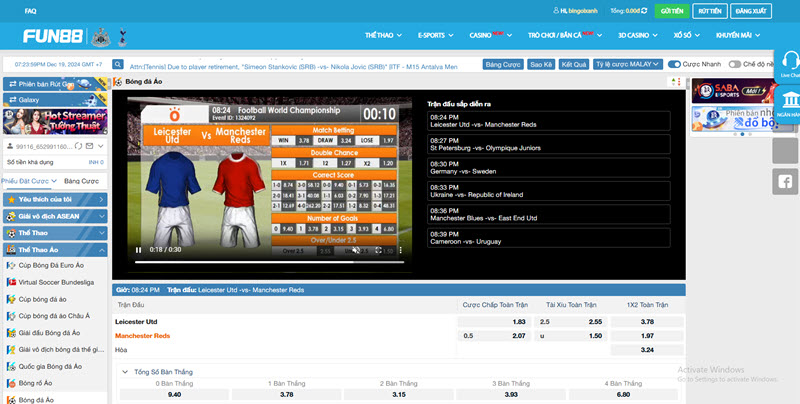Expand the E-SPORTS nav menu
The height and width of the screenshot is (404, 800).
(435, 35)
